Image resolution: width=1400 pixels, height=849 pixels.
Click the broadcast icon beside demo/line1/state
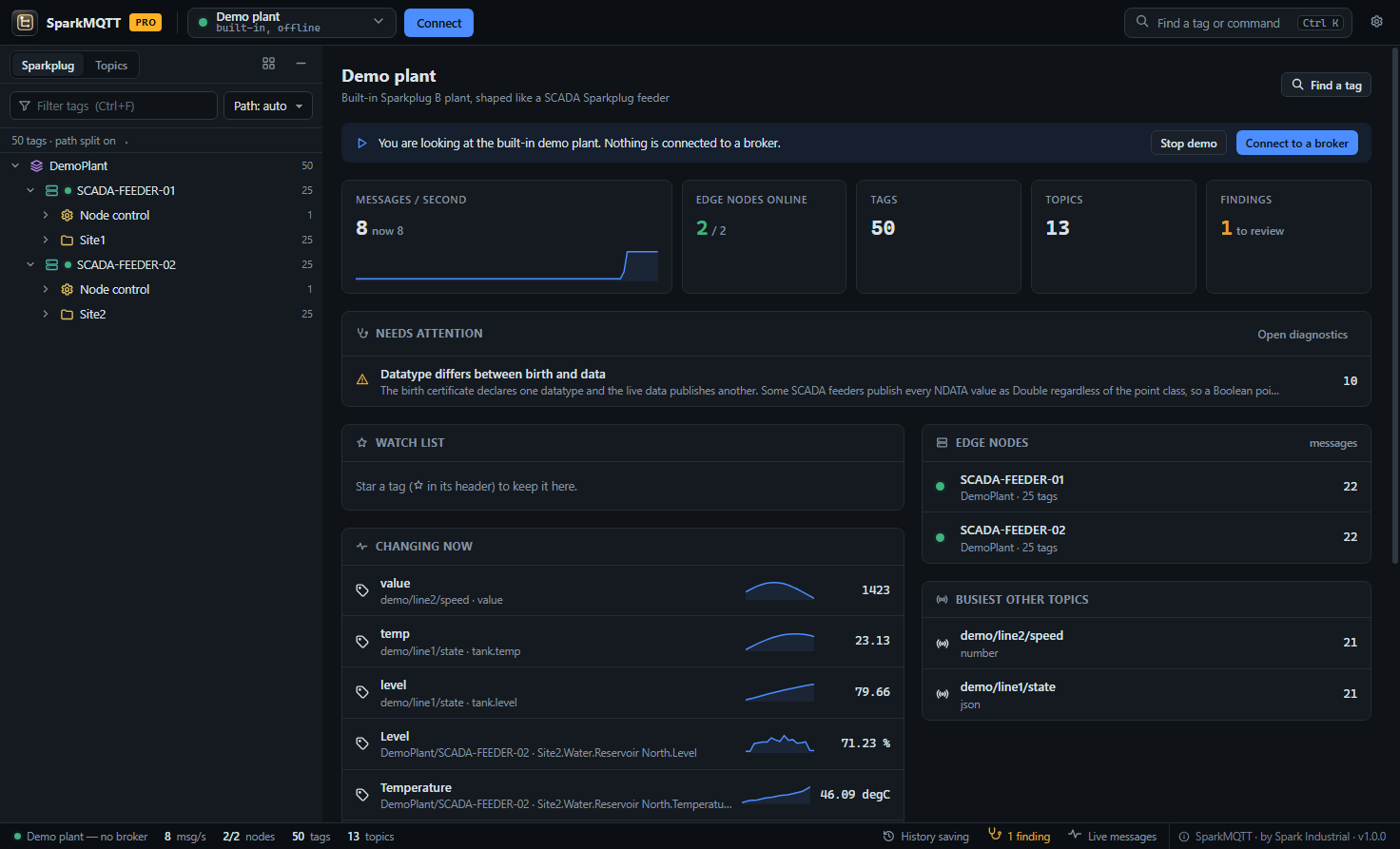point(943,695)
